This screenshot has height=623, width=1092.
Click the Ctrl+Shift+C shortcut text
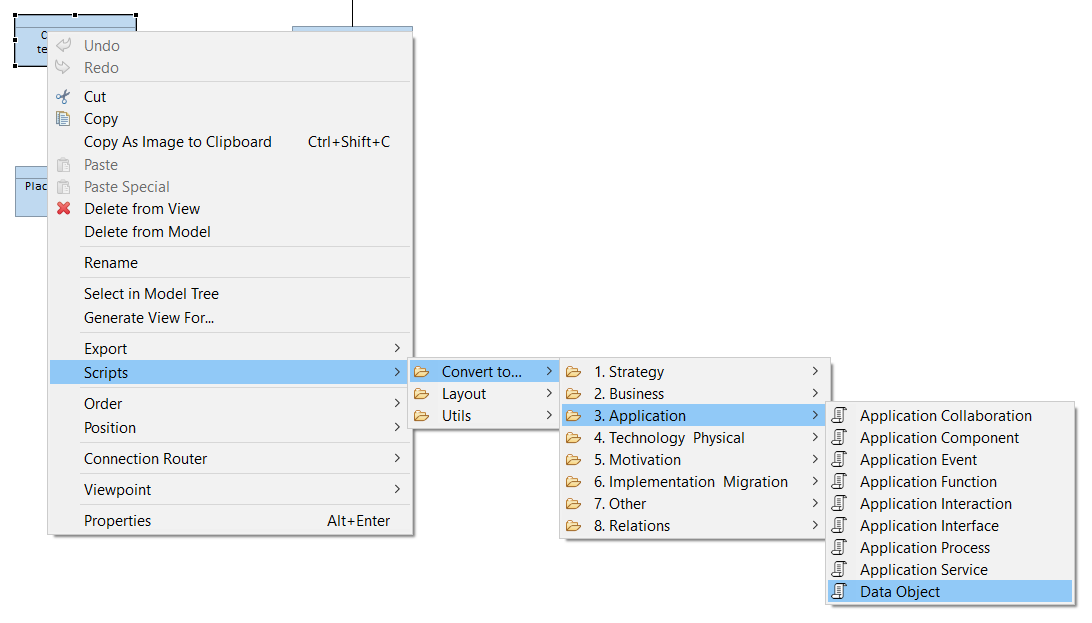349,142
